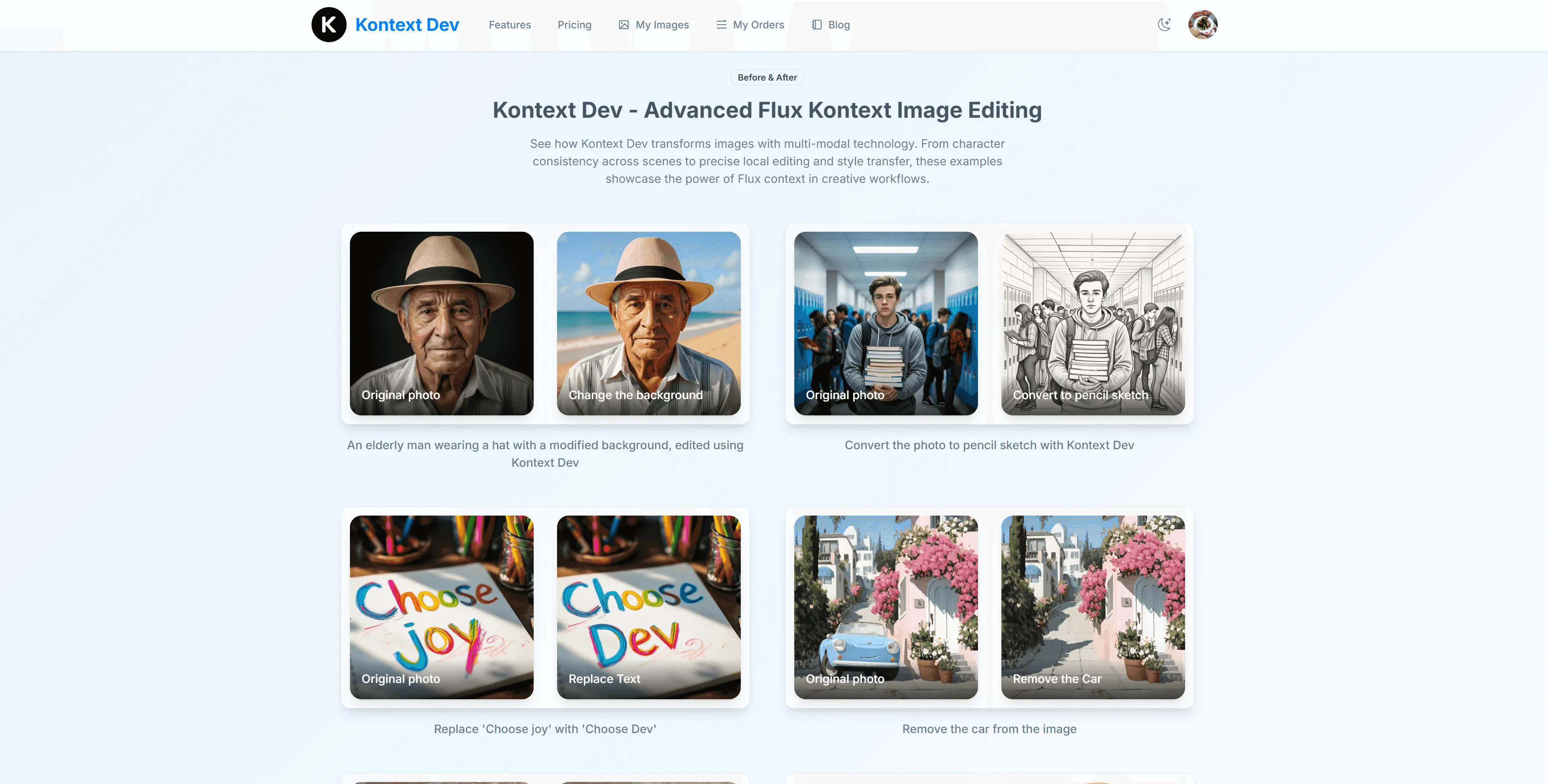Click the My Images picture icon

coord(624,25)
